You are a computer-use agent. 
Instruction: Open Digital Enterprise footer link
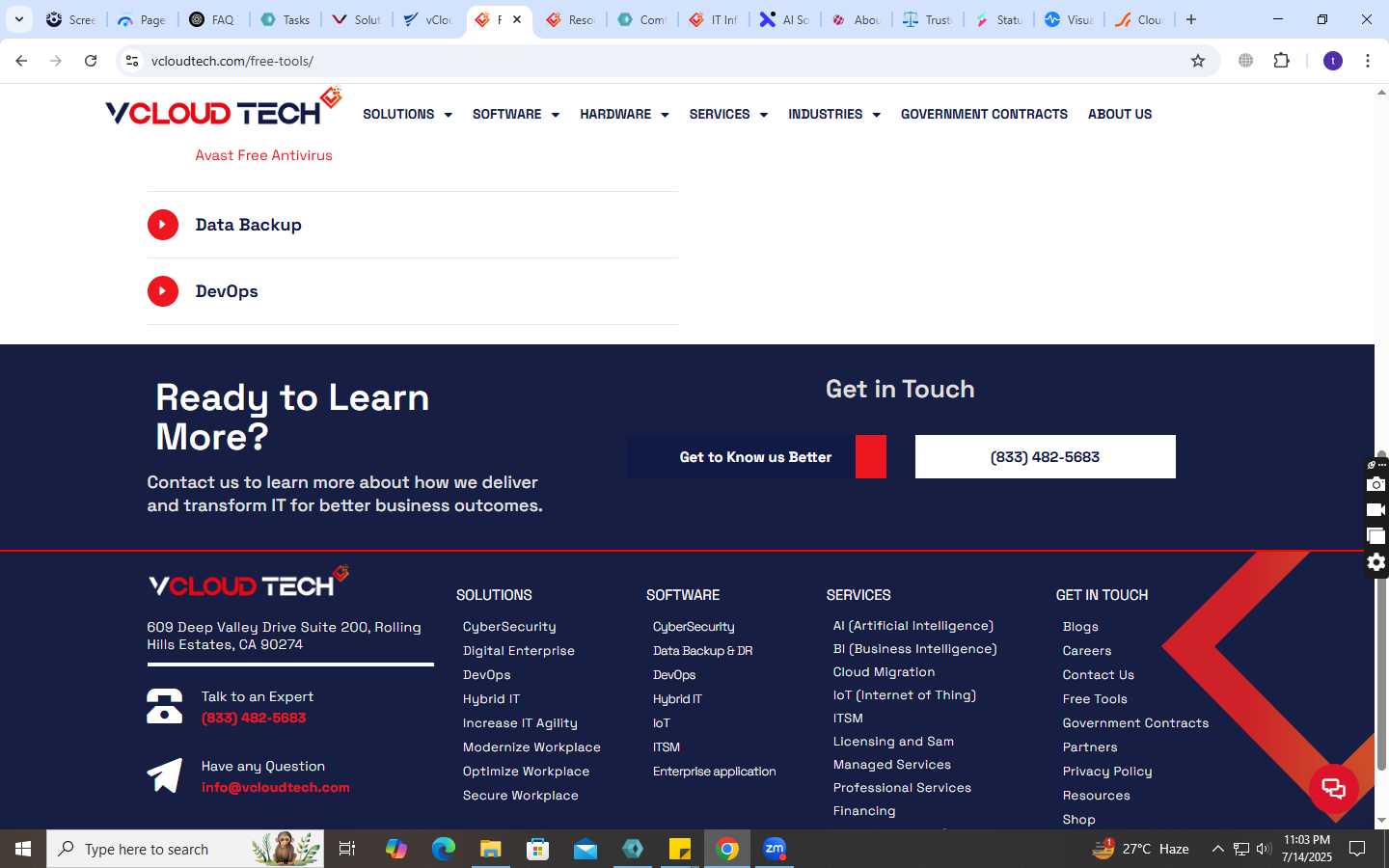click(x=519, y=651)
